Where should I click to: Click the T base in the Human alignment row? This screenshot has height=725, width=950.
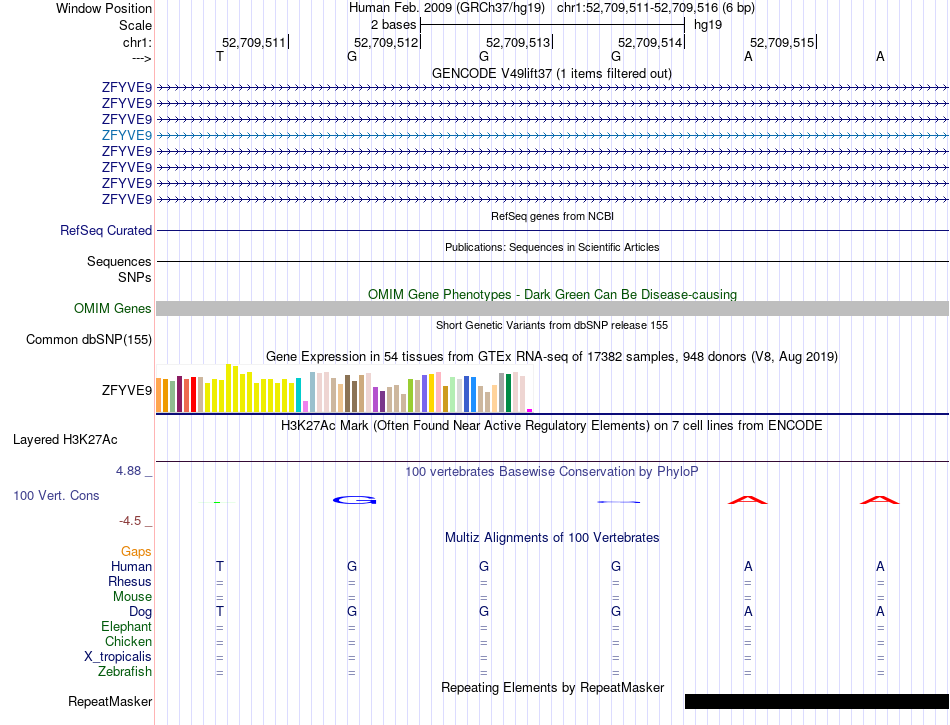click(220, 566)
